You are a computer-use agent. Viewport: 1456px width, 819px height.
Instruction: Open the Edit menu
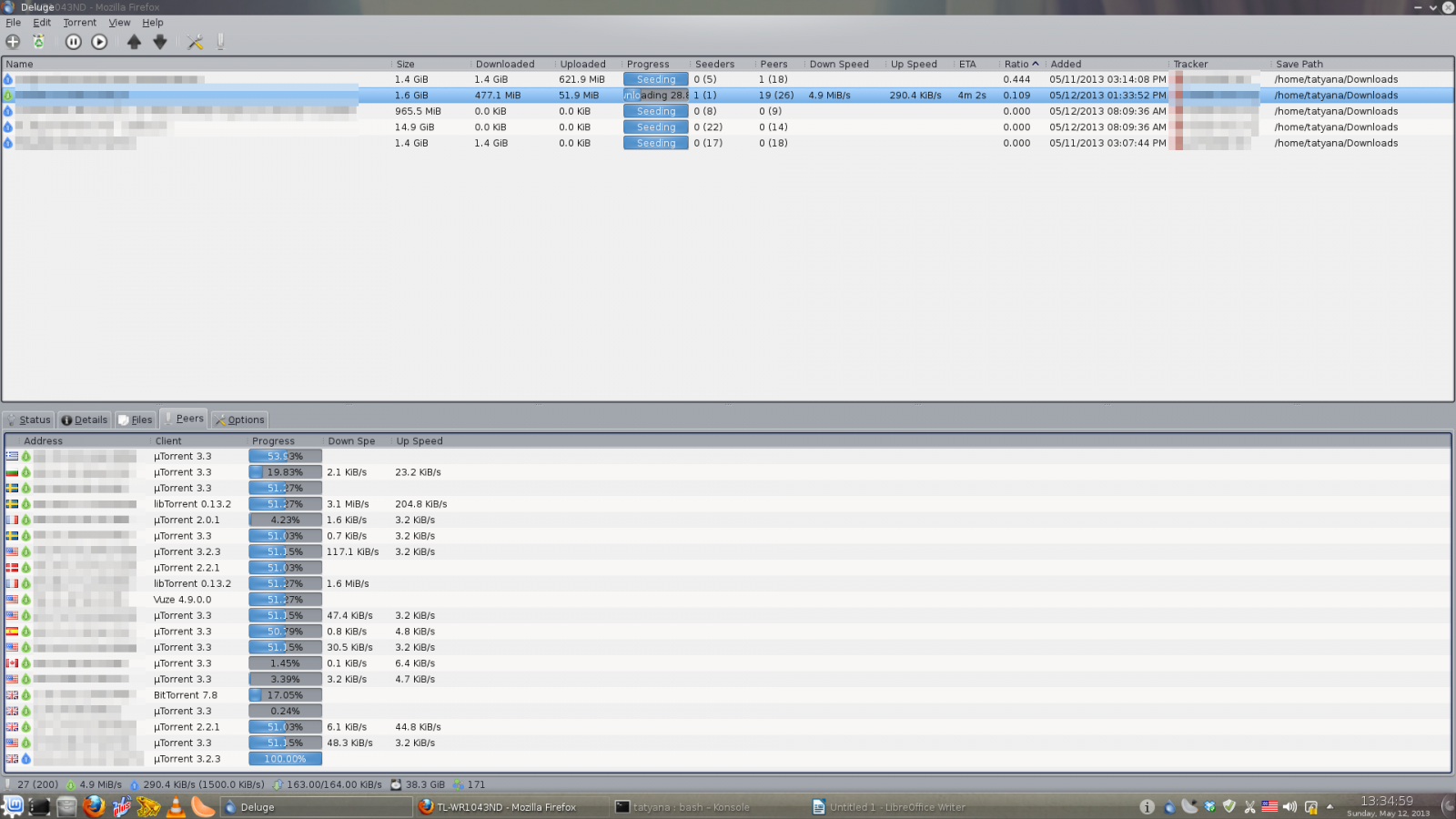[42, 23]
